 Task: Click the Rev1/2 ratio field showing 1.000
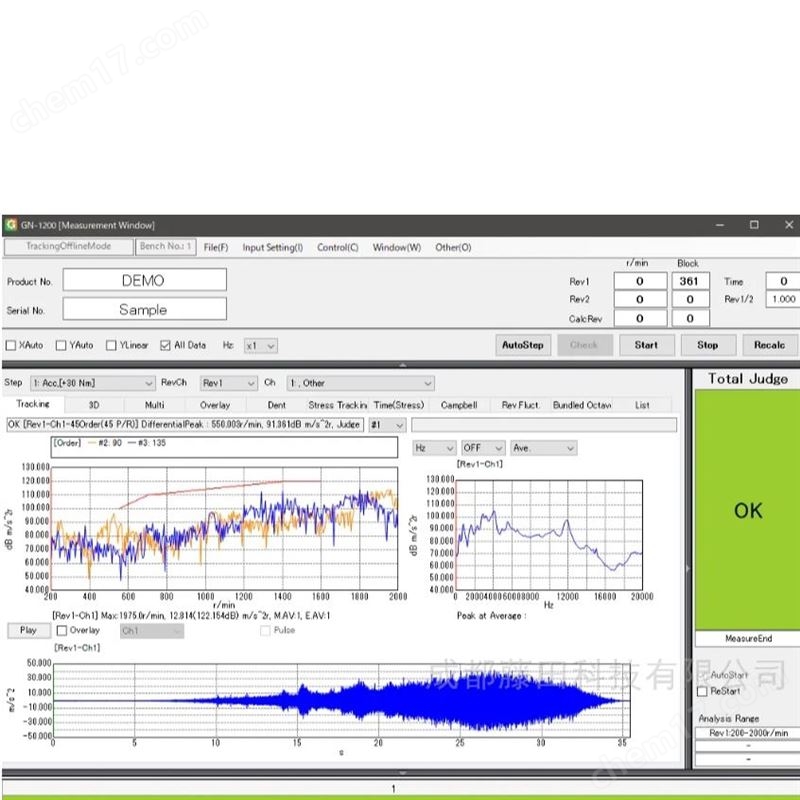783,299
